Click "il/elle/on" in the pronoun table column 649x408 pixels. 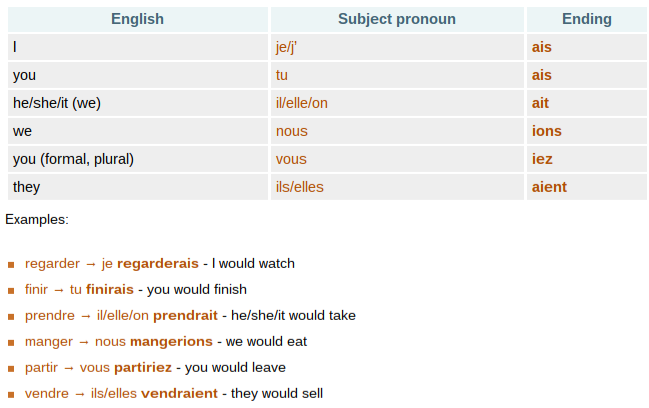301,103
